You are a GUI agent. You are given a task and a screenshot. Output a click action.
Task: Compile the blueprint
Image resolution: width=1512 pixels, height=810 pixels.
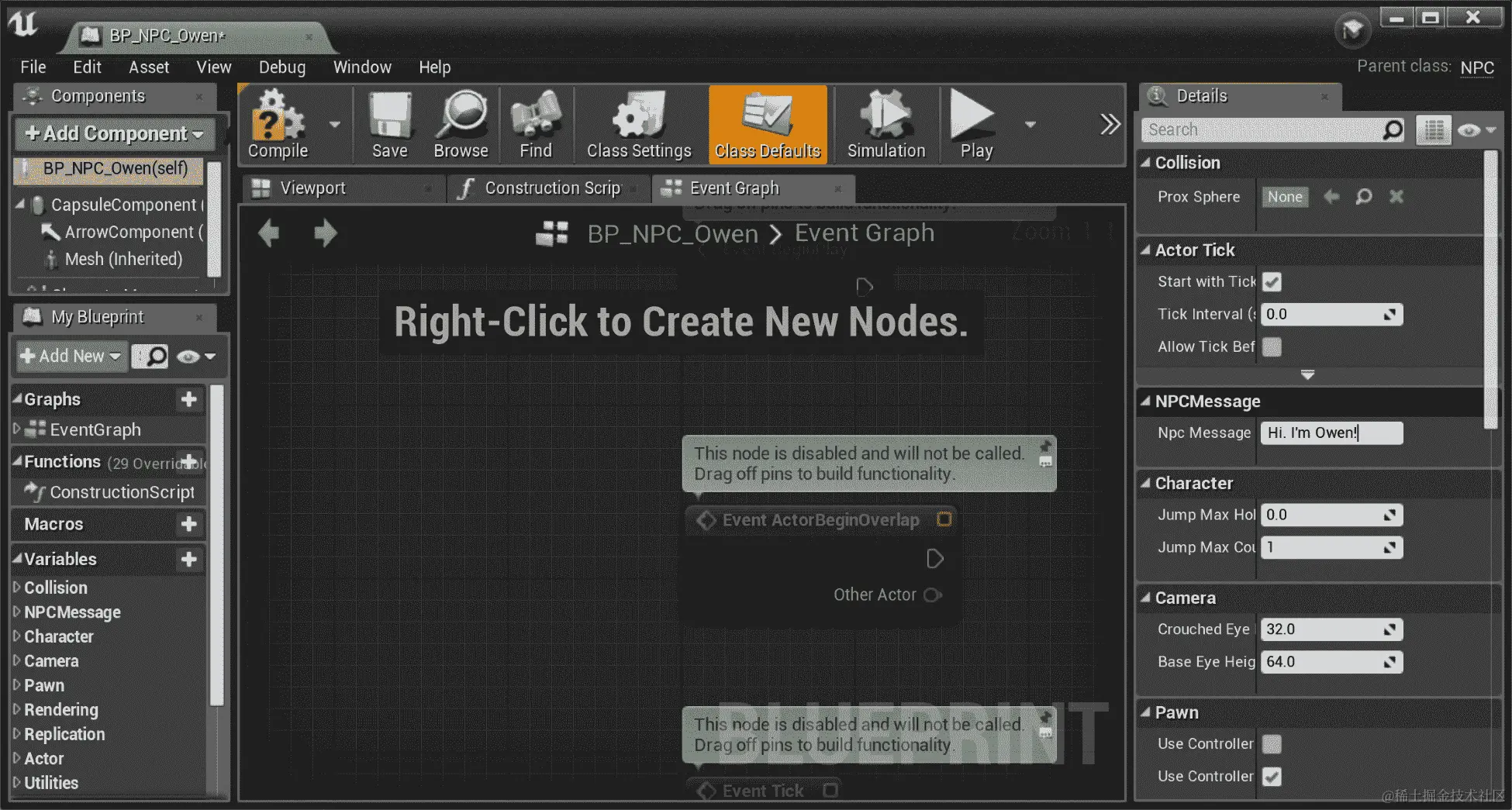(278, 125)
